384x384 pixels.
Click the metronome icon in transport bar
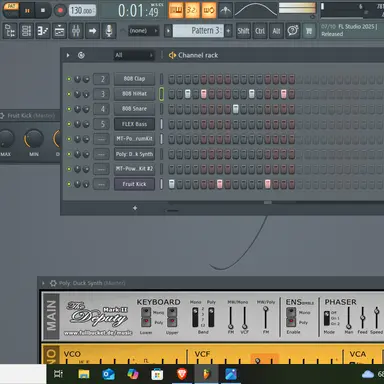pos(226,10)
